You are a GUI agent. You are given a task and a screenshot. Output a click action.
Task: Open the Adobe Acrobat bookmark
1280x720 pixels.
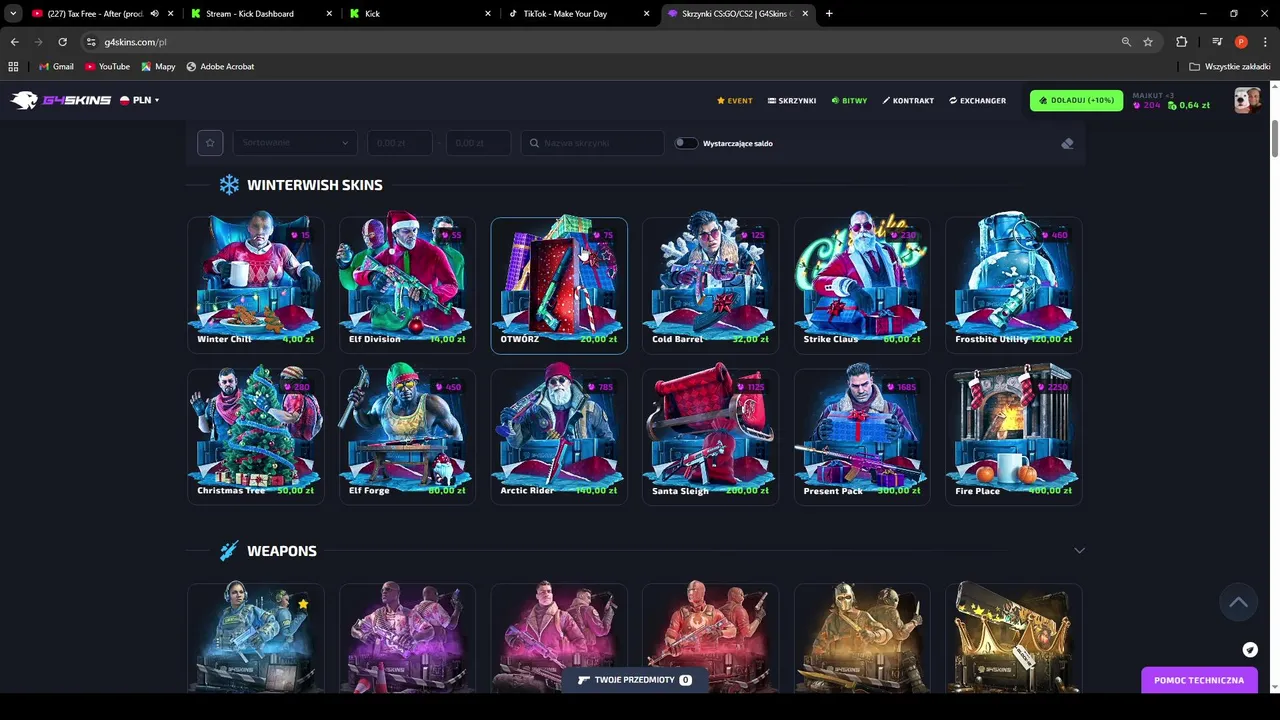click(220, 66)
